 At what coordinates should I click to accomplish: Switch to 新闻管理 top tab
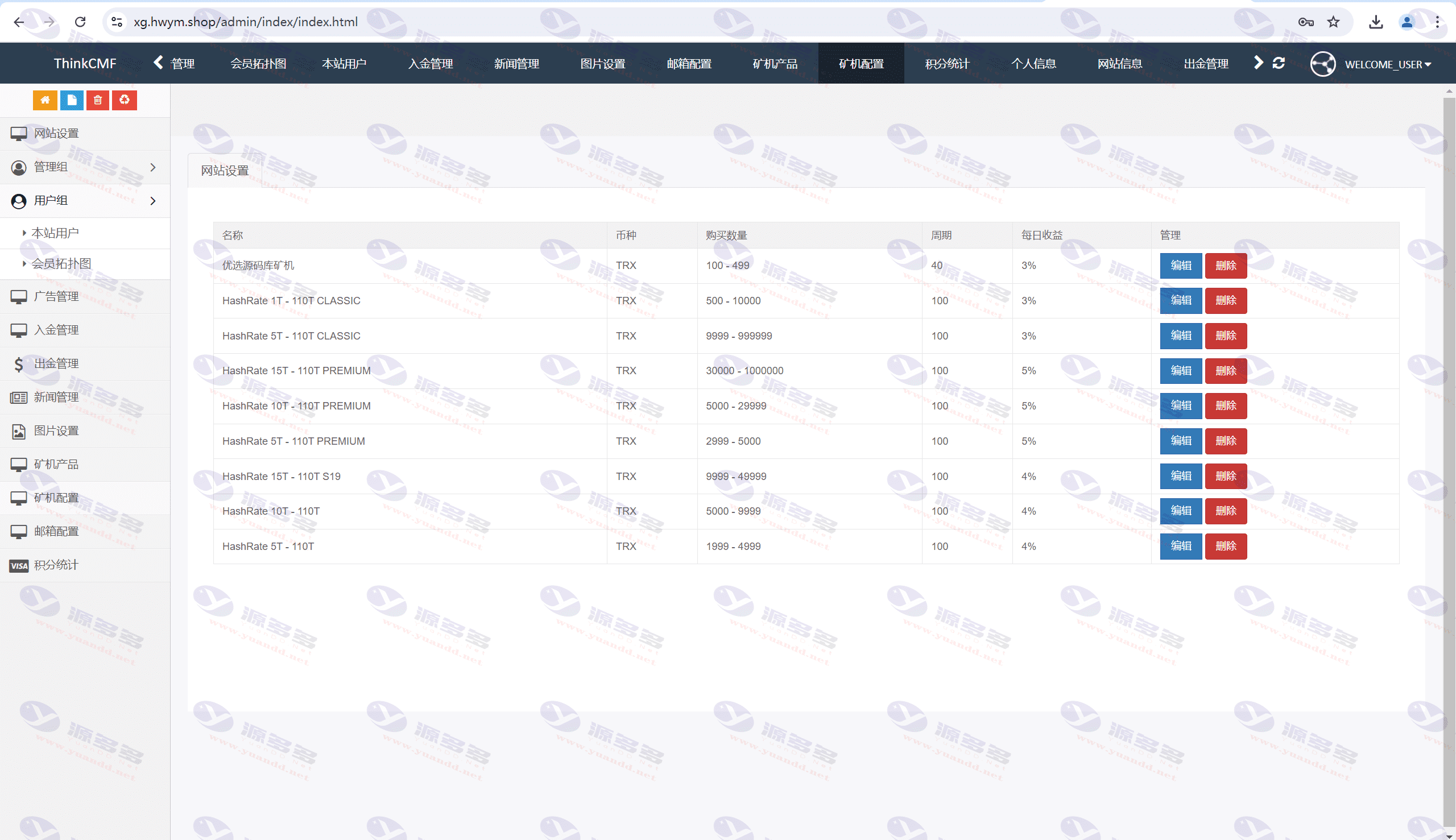516,64
